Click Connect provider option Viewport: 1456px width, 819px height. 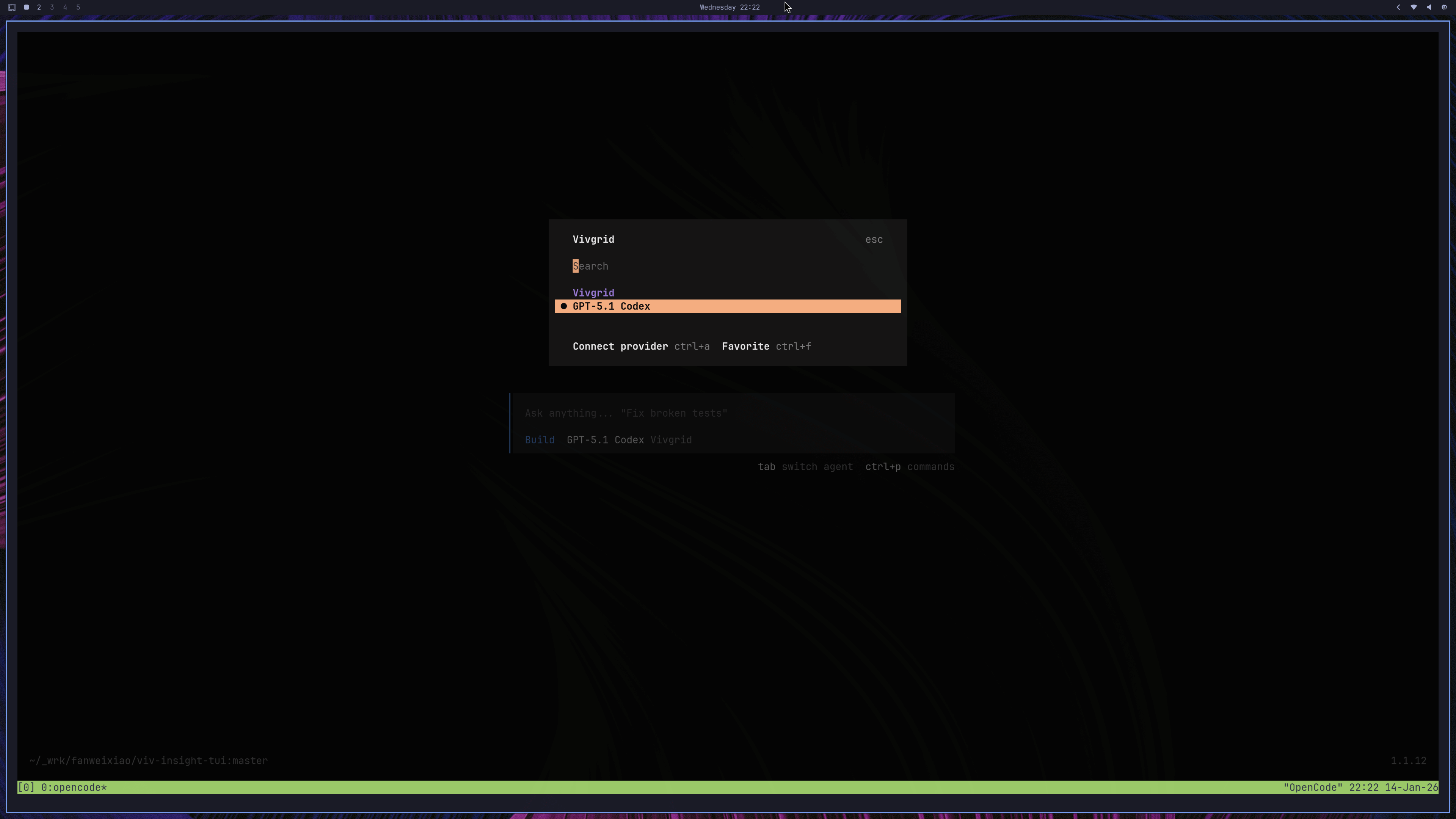tap(620, 347)
